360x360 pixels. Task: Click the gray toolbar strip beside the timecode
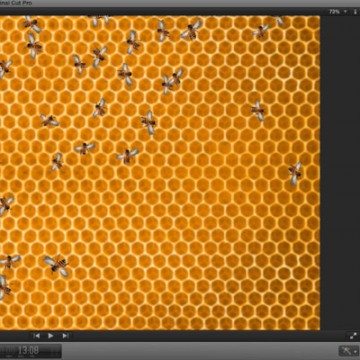[x=200, y=351]
